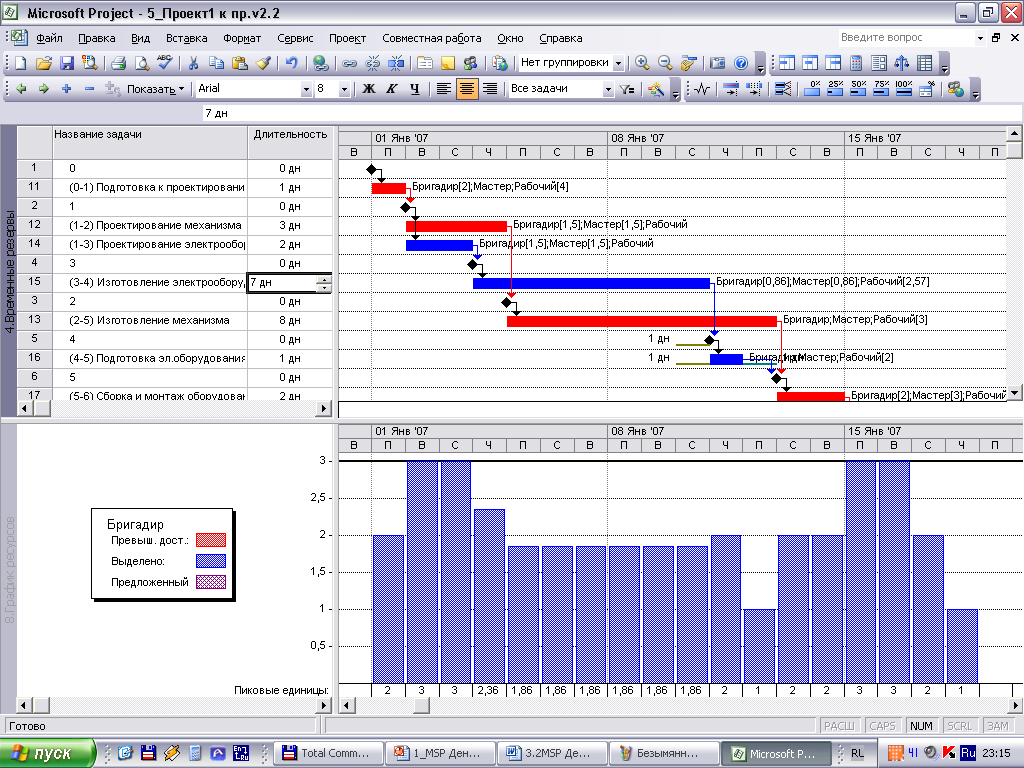
Task: Toggle bold Ж formatting
Action: tap(368, 89)
